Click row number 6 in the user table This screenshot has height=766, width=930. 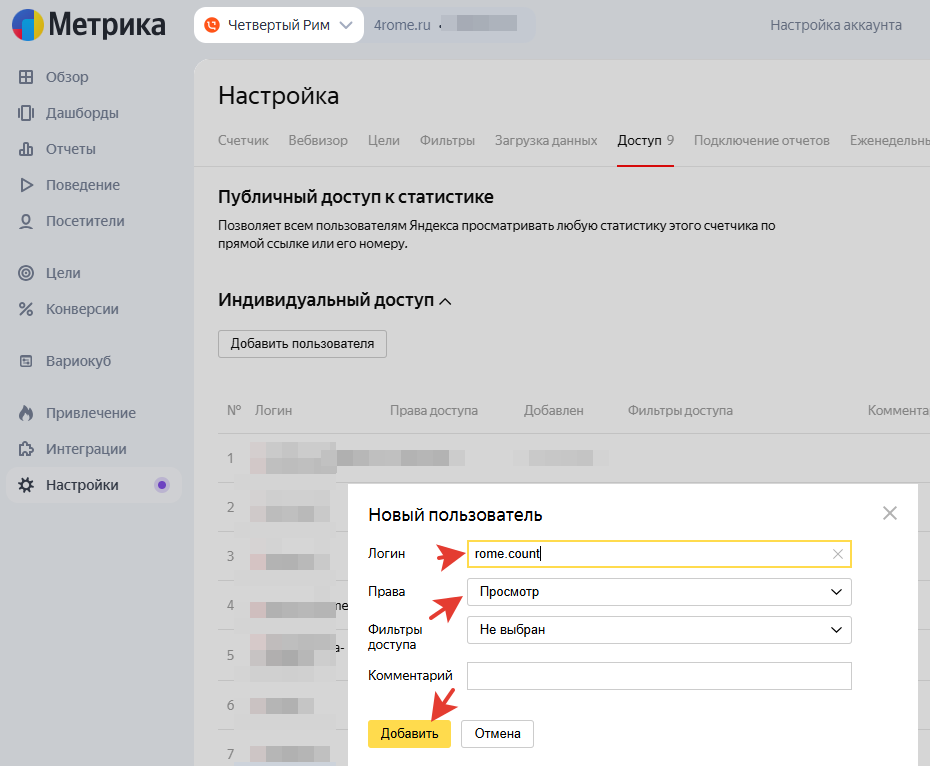click(230, 705)
